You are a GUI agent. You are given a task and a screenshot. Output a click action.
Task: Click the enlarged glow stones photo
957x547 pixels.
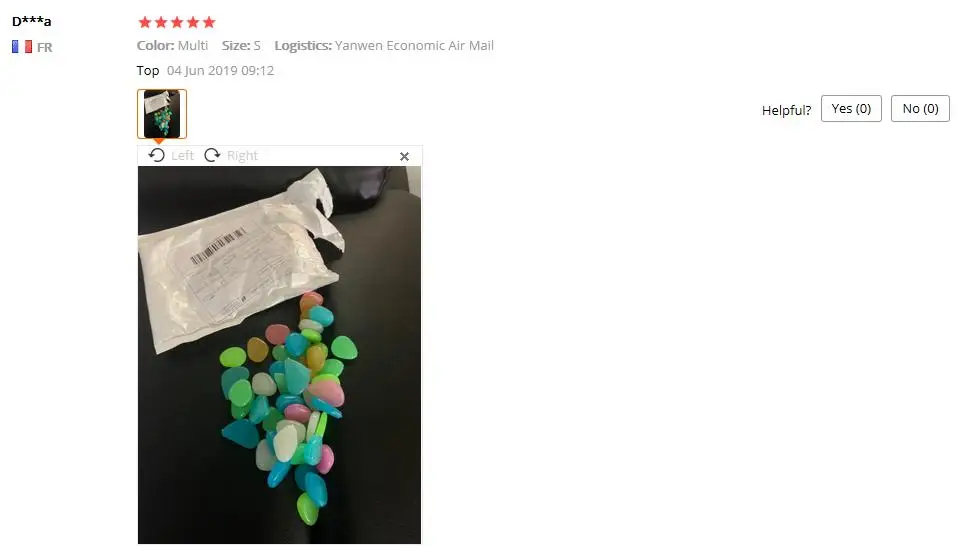pos(279,355)
